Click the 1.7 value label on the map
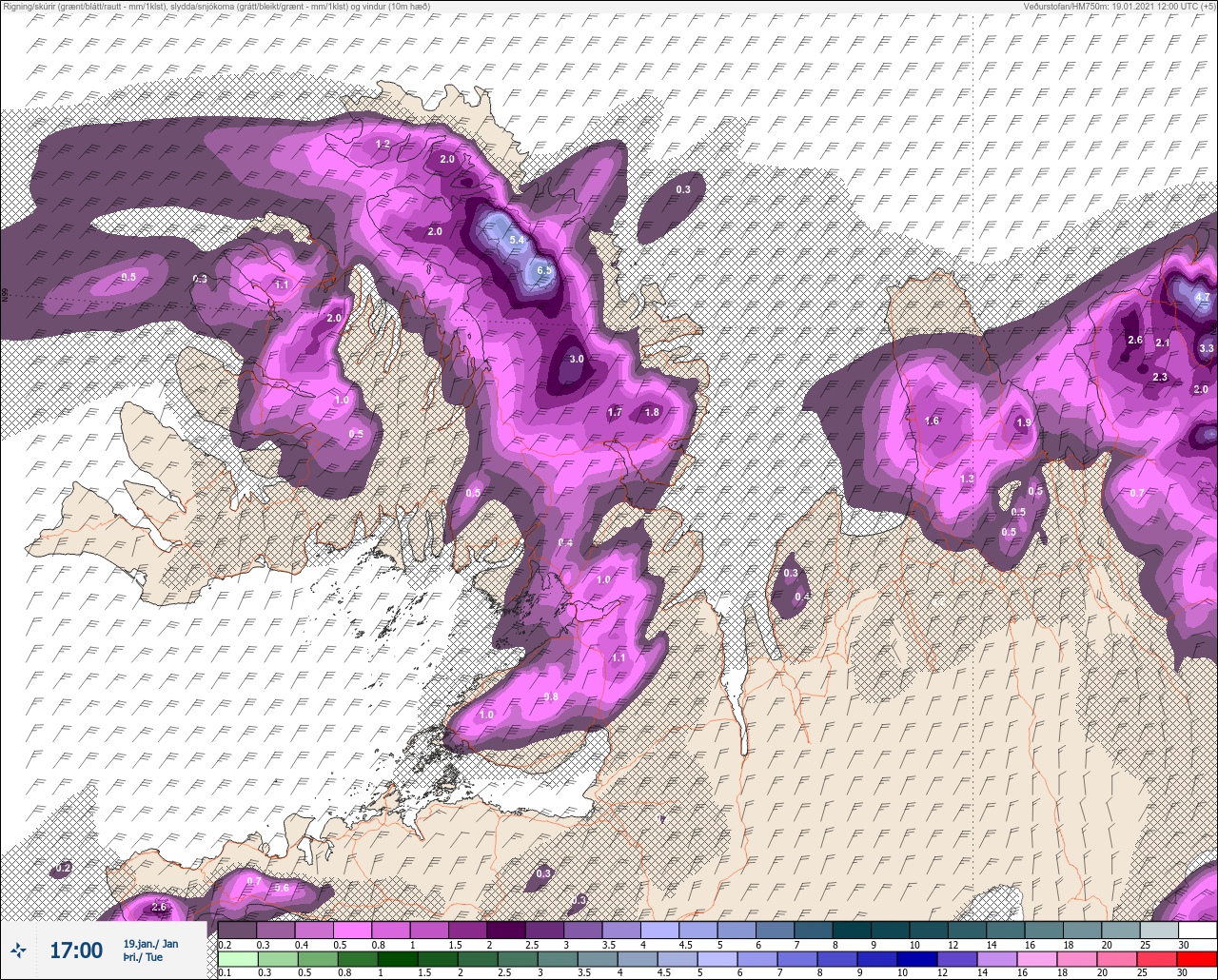Image resolution: width=1218 pixels, height=980 pixels. (615, 413)
